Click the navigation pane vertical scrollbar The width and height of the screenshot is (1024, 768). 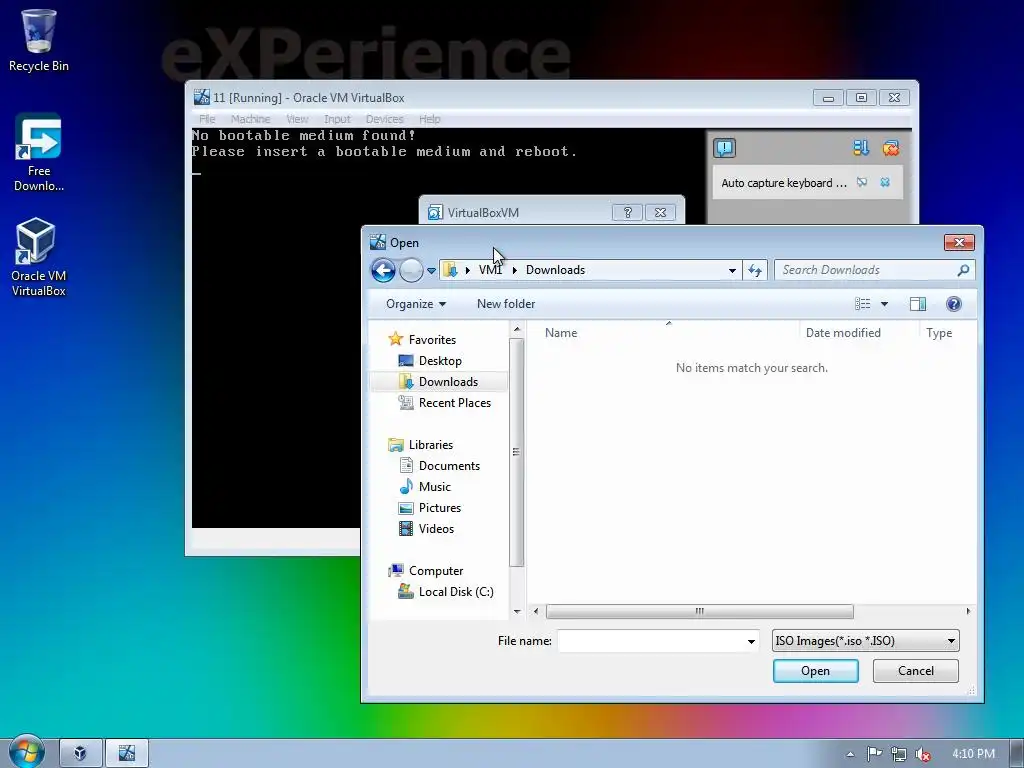[517, 452]
